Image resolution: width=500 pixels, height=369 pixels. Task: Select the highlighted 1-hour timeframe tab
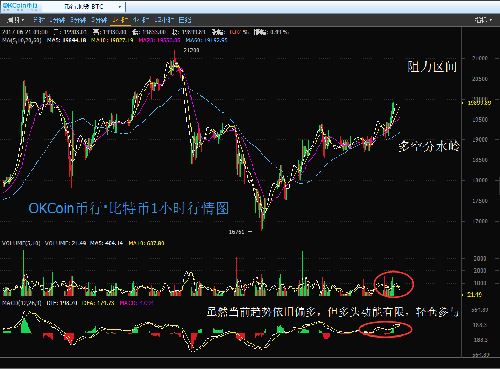coord(120,20)
